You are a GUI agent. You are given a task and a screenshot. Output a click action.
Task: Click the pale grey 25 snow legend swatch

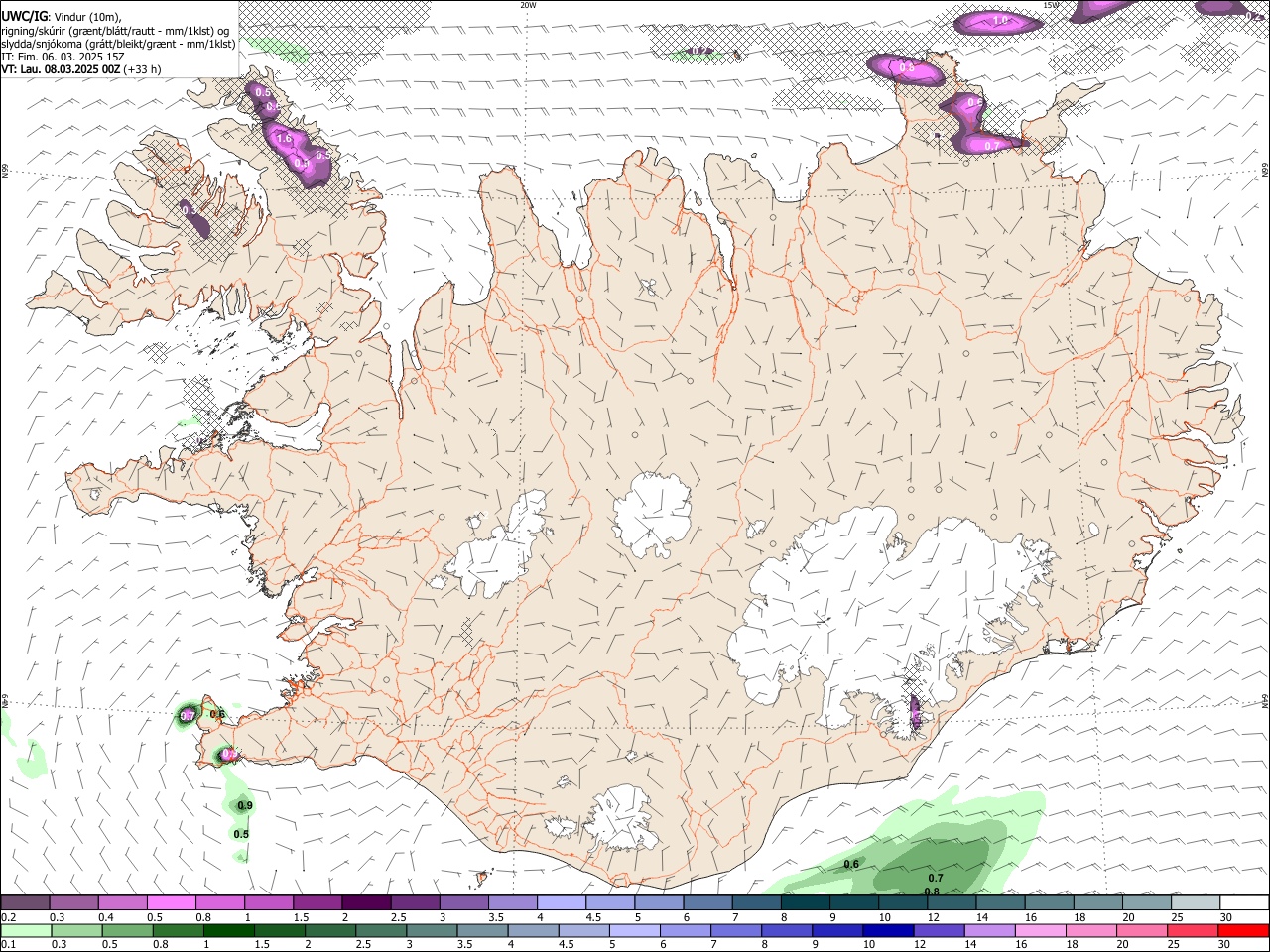(x=1196, y=902)
